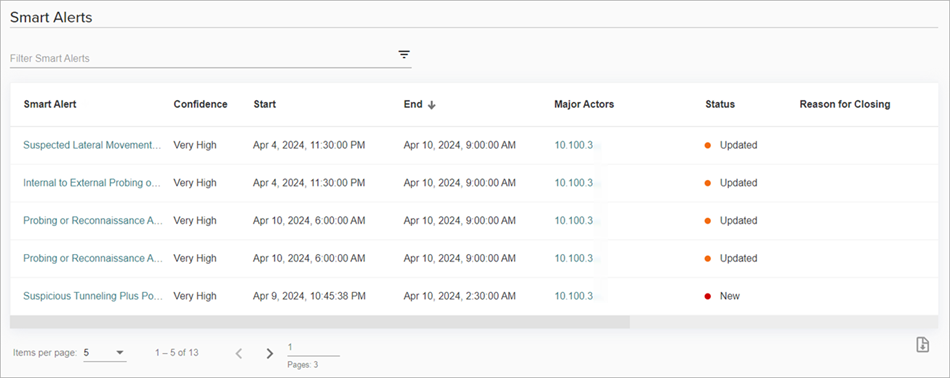The image size is (950, 378).
Task: Sort by Major Actors column header
Action: point(584,104)
